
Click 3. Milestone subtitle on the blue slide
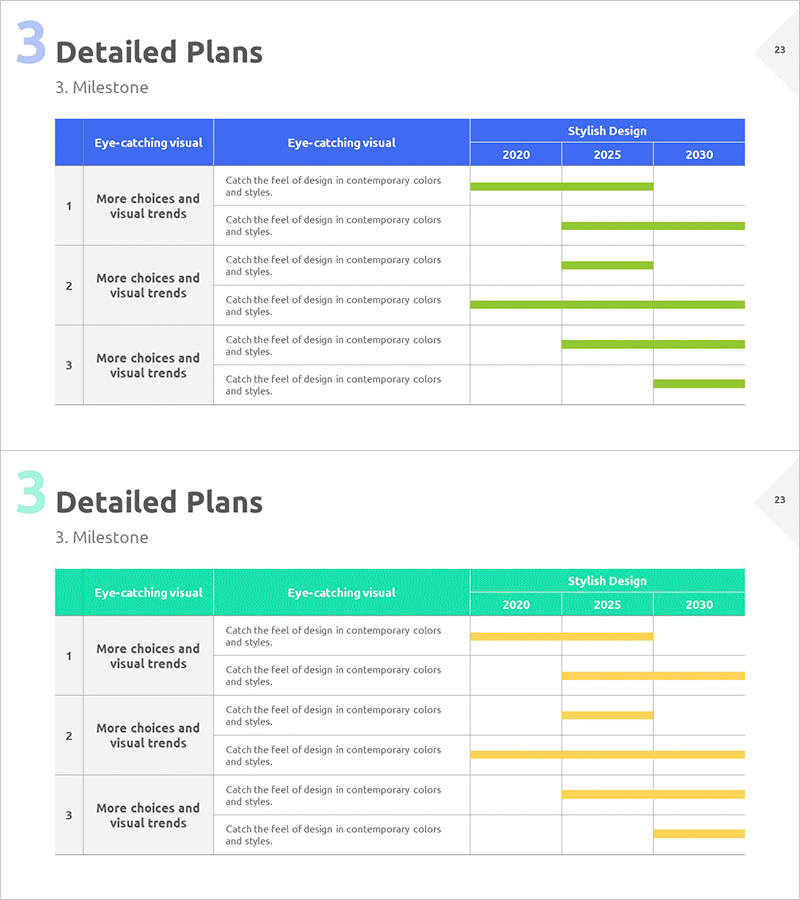pos(102,87)
